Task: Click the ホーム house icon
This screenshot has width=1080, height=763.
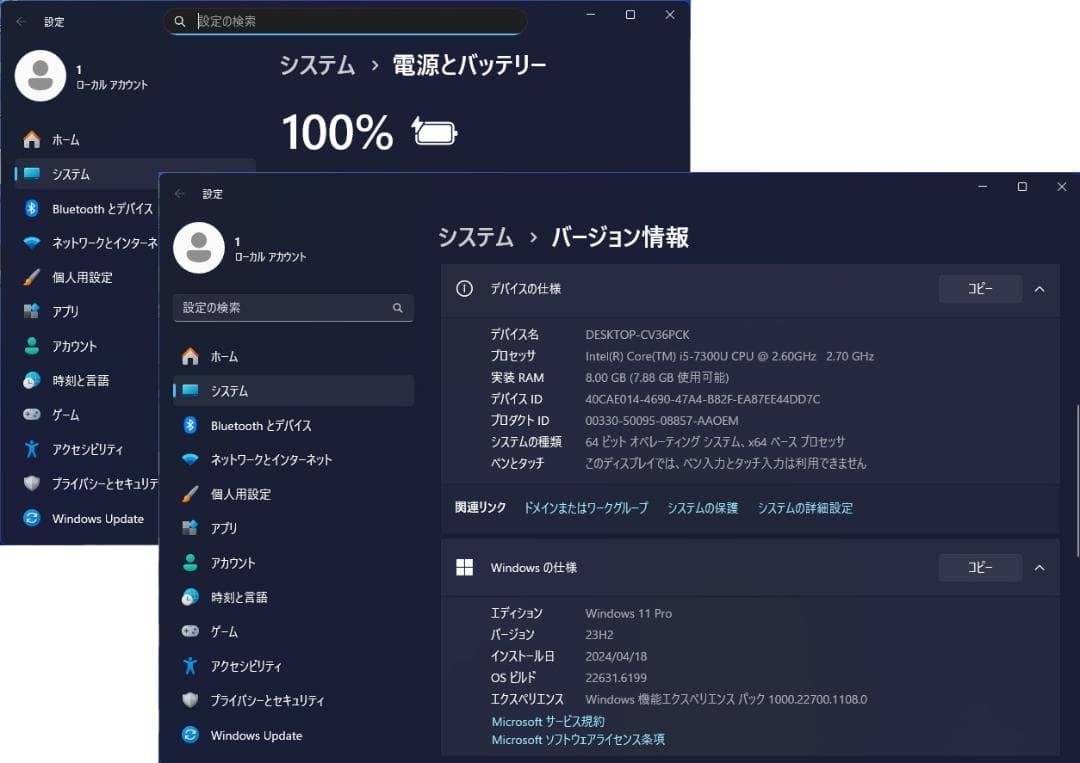Action: (191, 356)
